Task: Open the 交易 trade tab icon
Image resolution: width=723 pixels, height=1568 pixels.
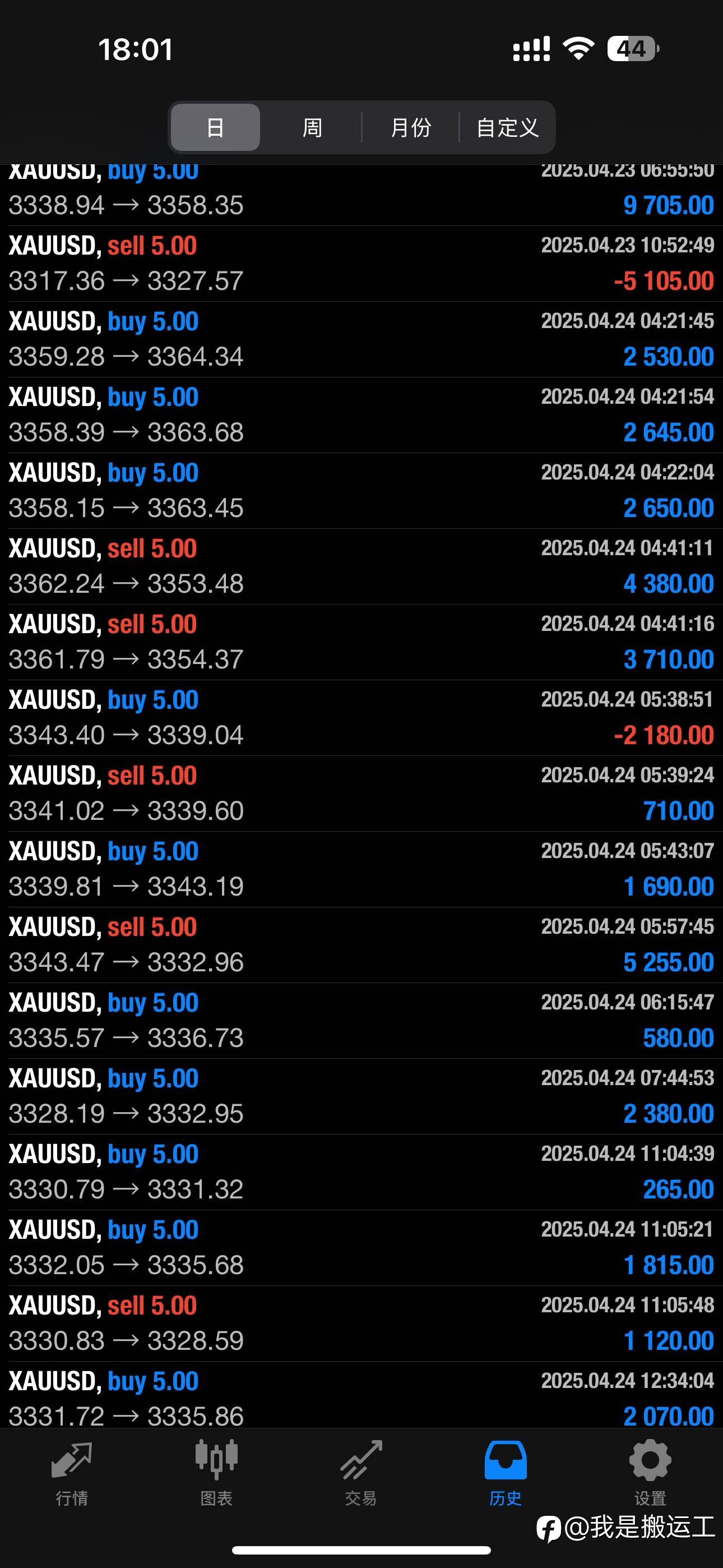Action: click(x=361, y=1460)
